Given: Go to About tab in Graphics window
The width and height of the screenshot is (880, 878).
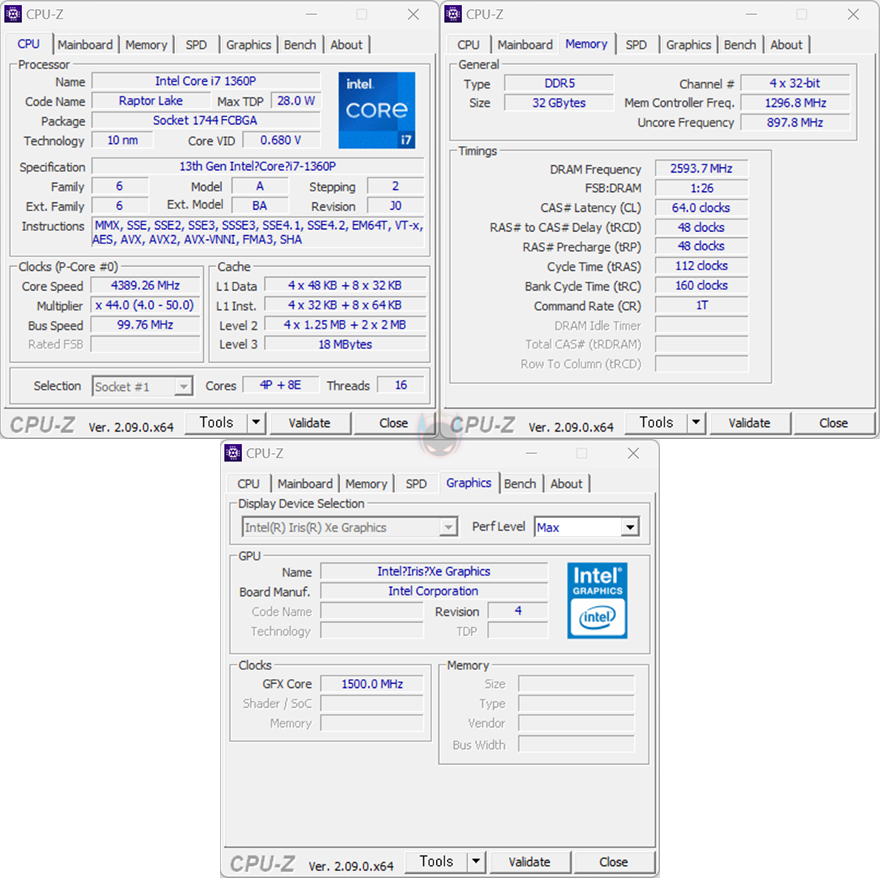Looking at the screenshot, I should point(566,484).
